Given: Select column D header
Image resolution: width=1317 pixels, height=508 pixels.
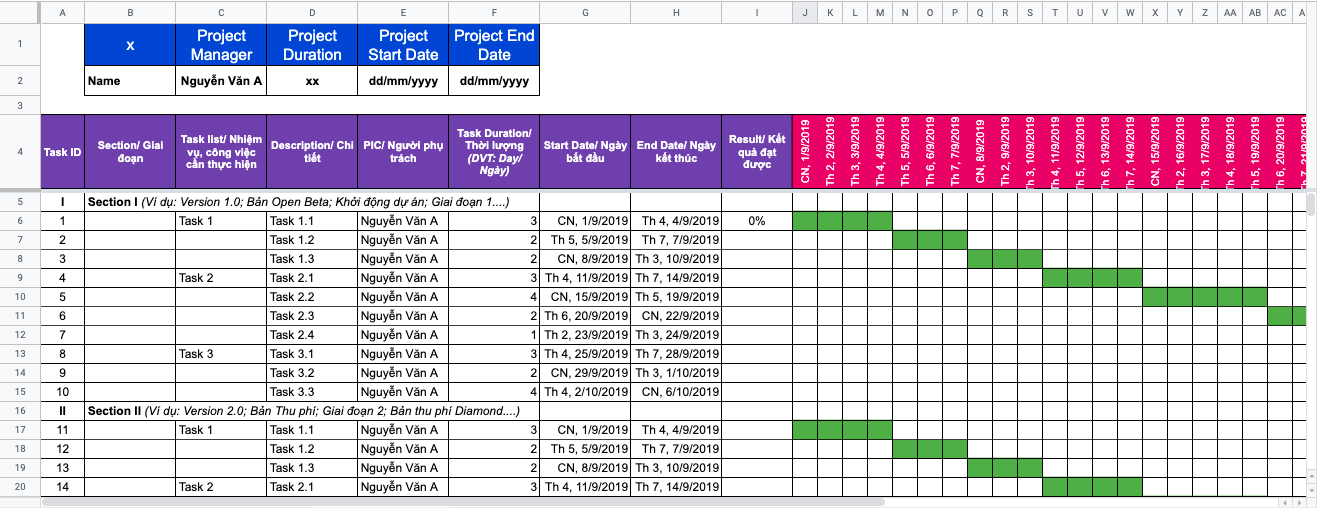Looking at the screenshot, I should click(312, 12).
